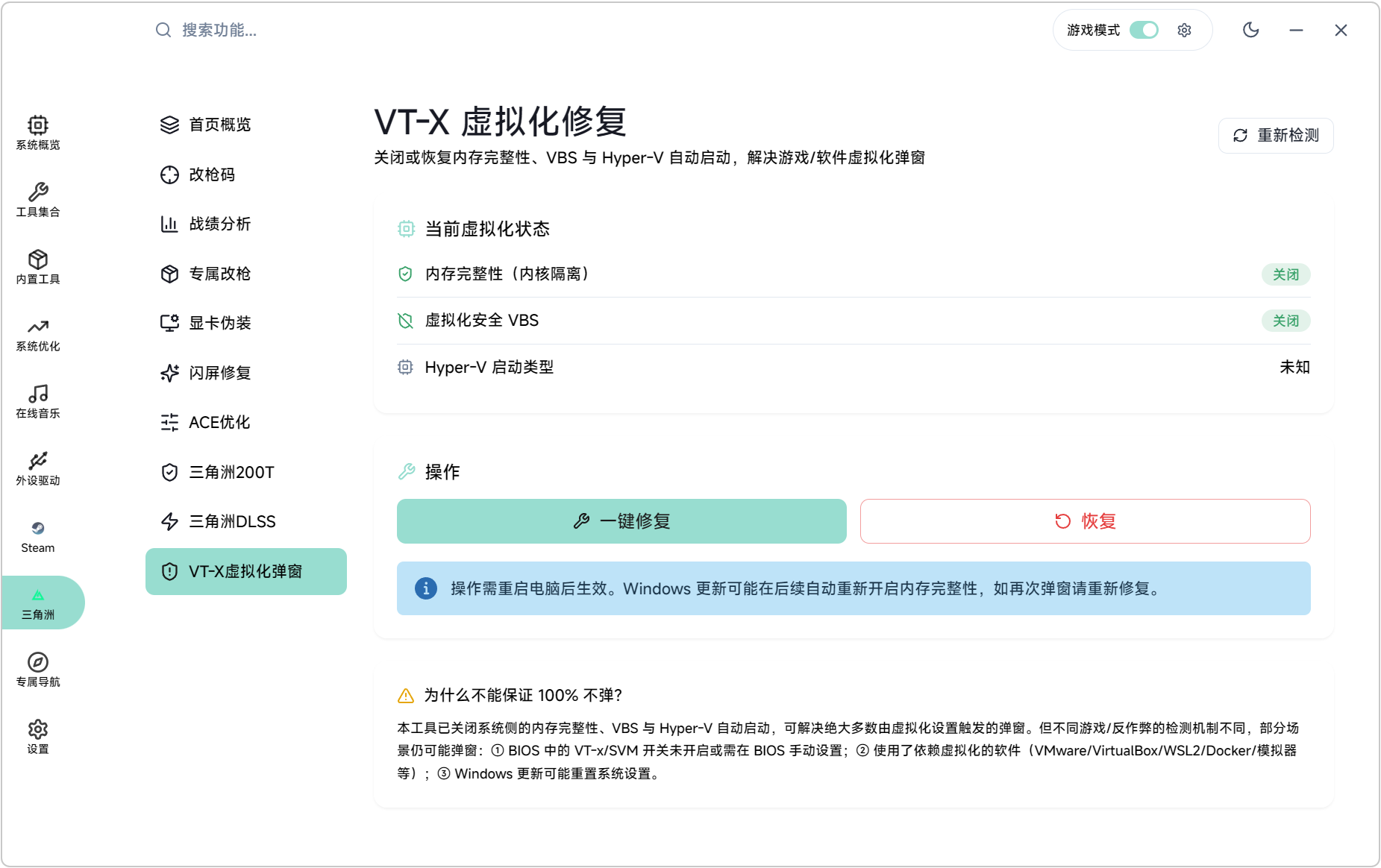Click blue info icon in notice

[426, 588]
